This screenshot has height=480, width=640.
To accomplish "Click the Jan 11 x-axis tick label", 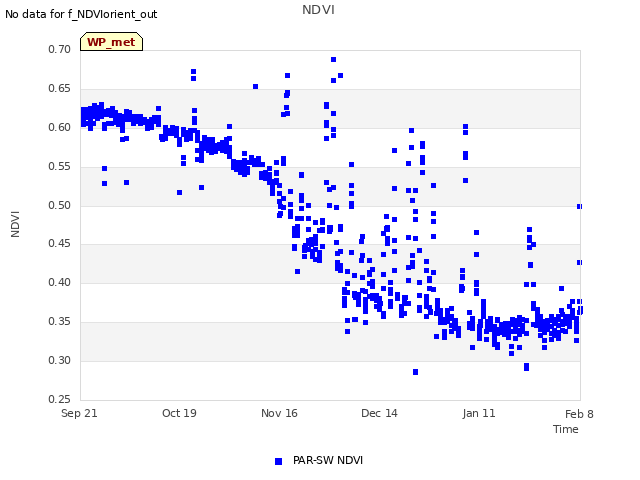I will pyautogui.click(x=479, y=413).
